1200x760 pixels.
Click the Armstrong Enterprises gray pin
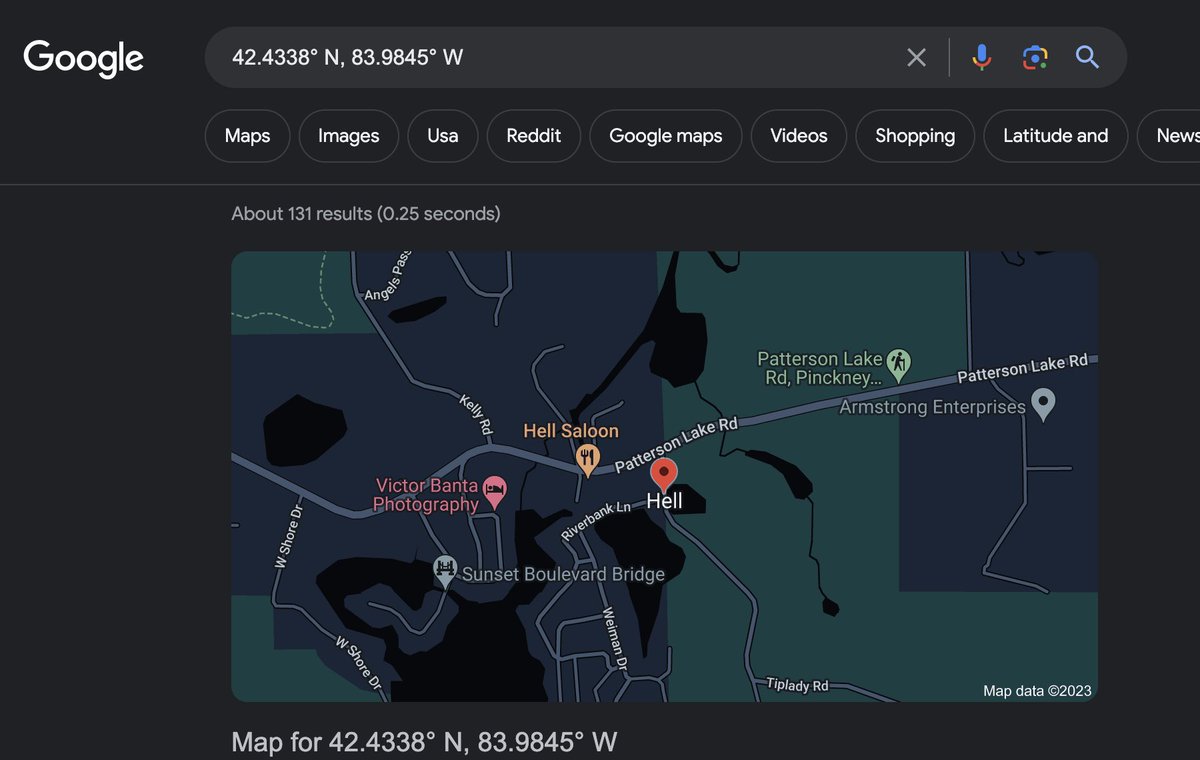(1044, 404)
